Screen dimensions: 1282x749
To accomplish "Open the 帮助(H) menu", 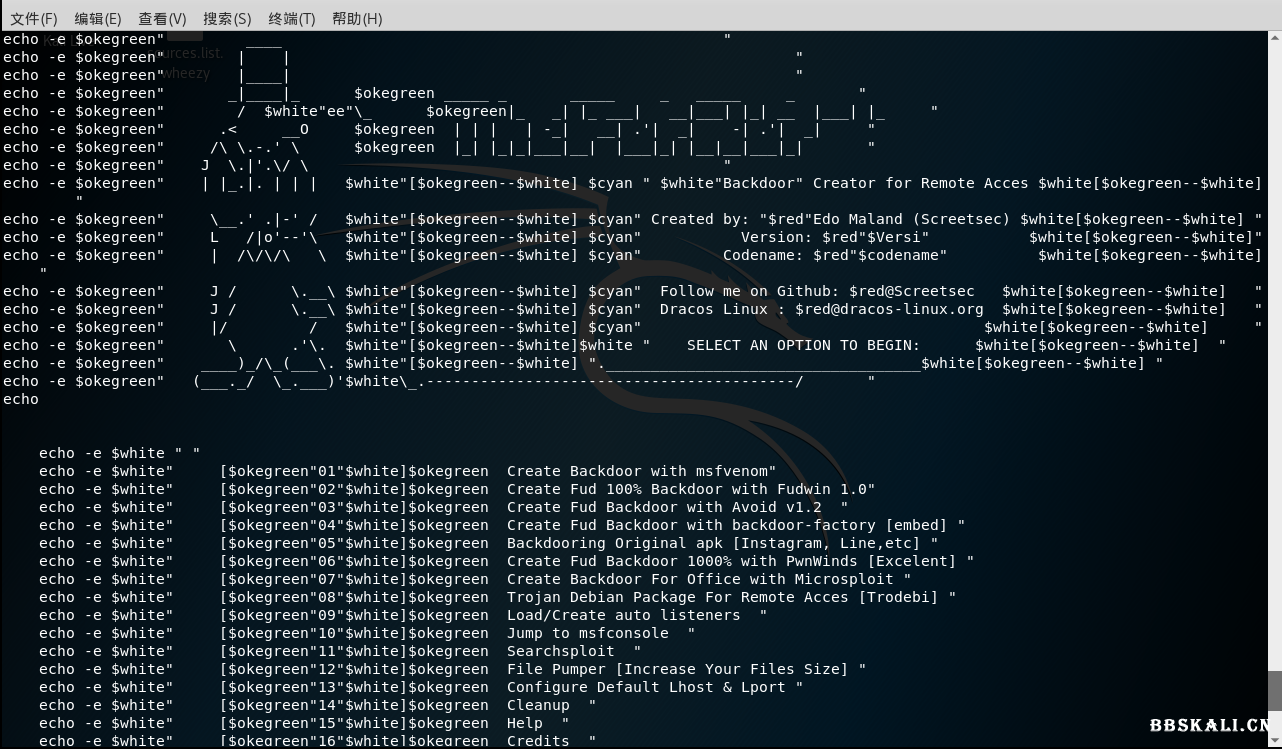I will [357, 18].
